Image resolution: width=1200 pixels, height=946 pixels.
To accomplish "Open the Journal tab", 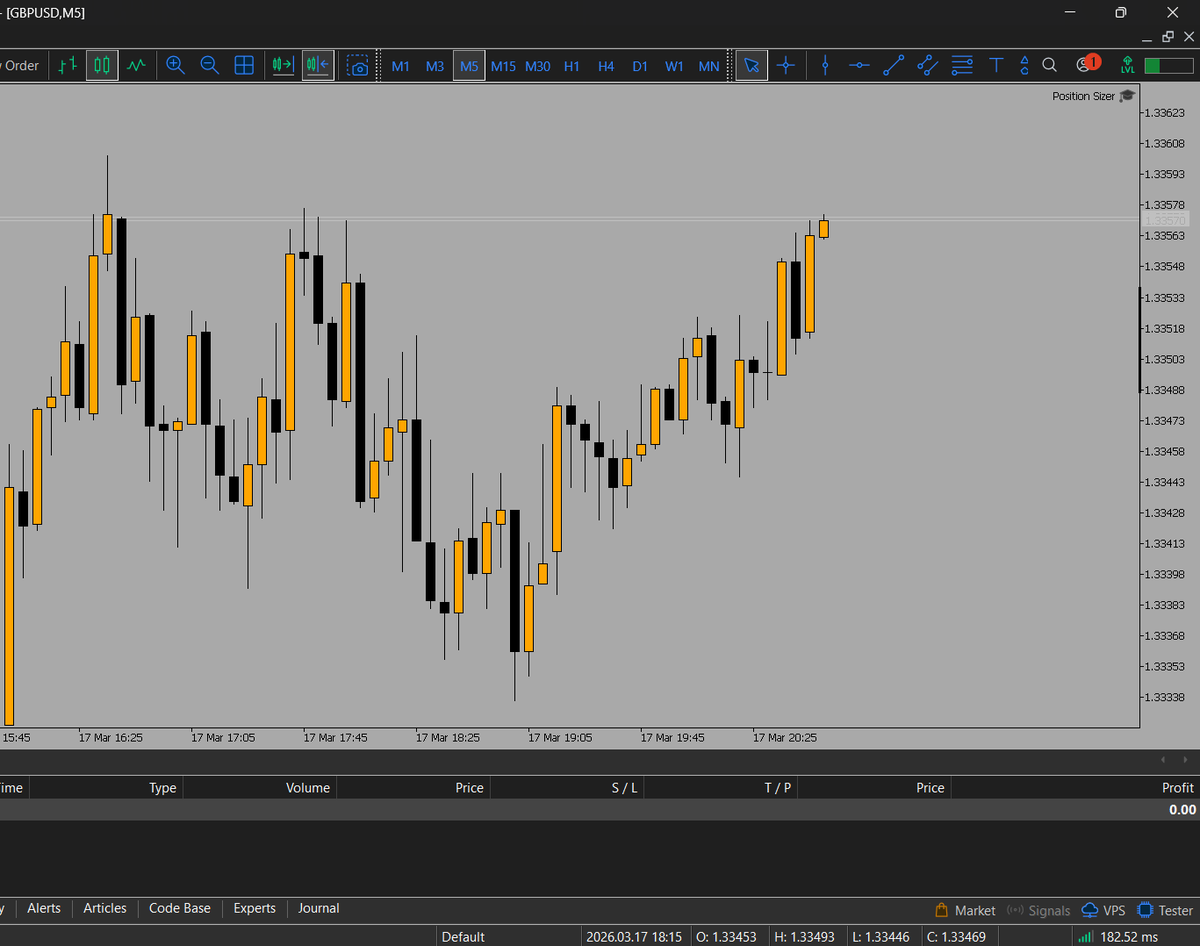I will (x=319, y=908).
